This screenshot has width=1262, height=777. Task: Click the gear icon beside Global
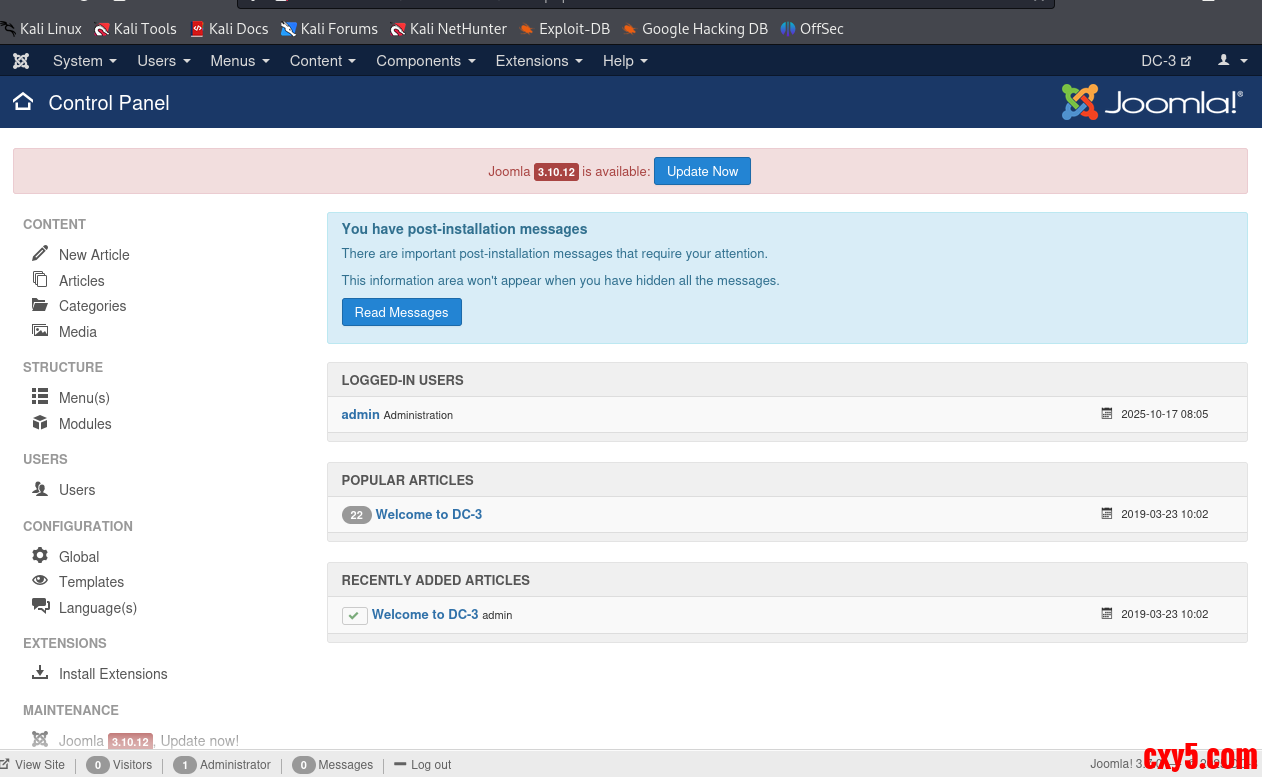(40, 555)
